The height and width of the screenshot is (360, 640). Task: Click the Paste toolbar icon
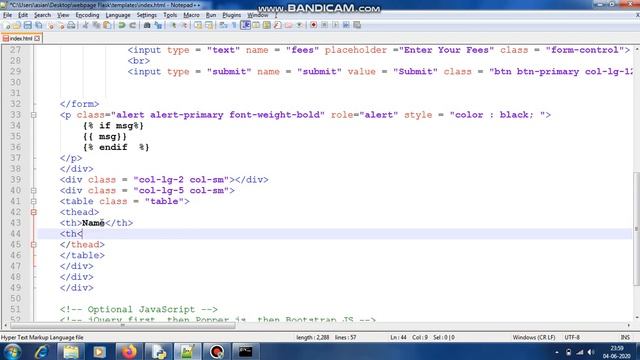point(107,25)
